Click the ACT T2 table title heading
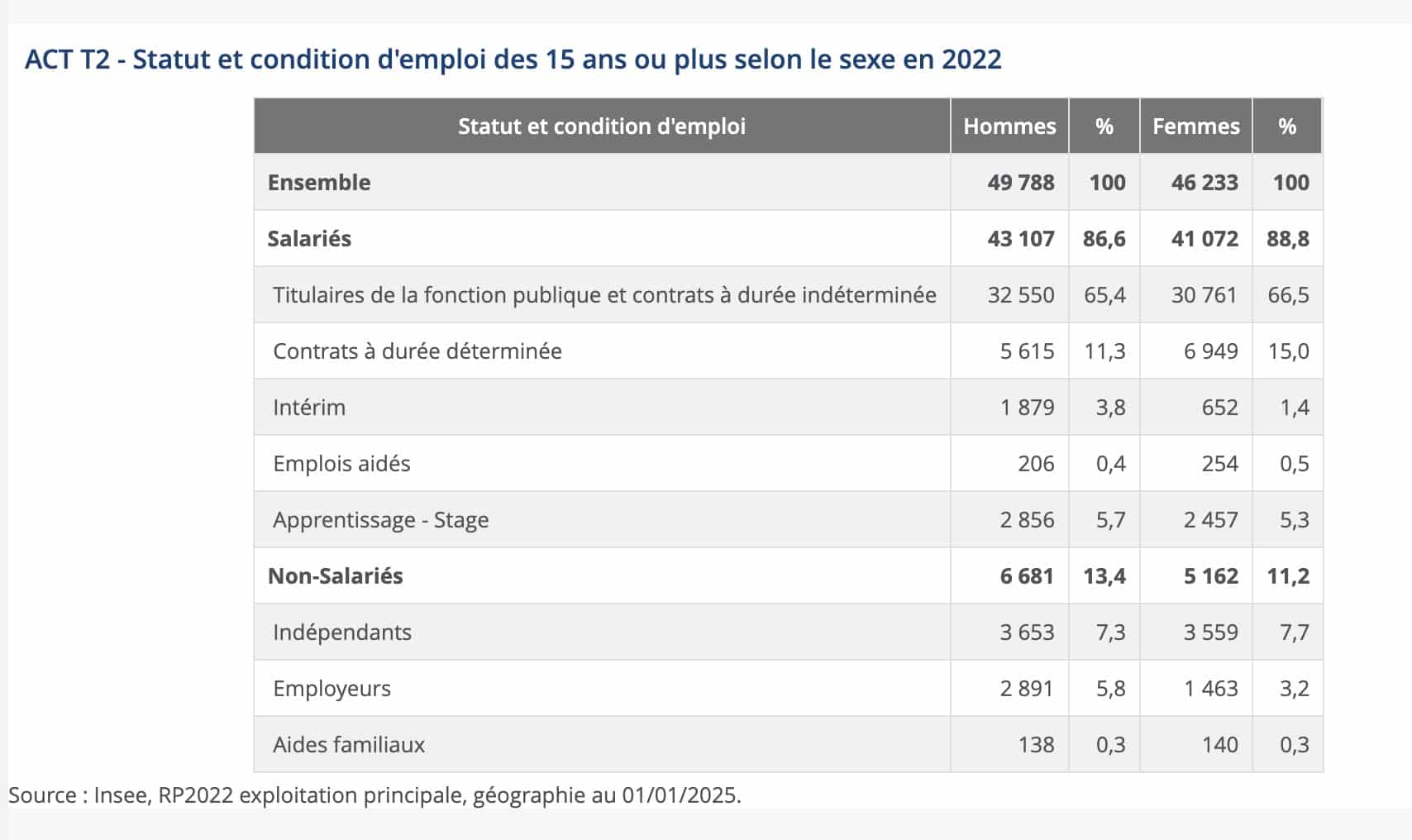This screenshot has height=840, width=1412. (x=513, y=60)
